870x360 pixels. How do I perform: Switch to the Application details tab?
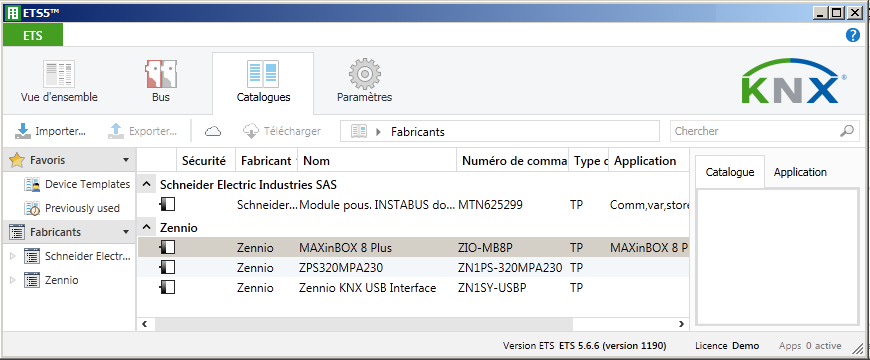[800, 172]
